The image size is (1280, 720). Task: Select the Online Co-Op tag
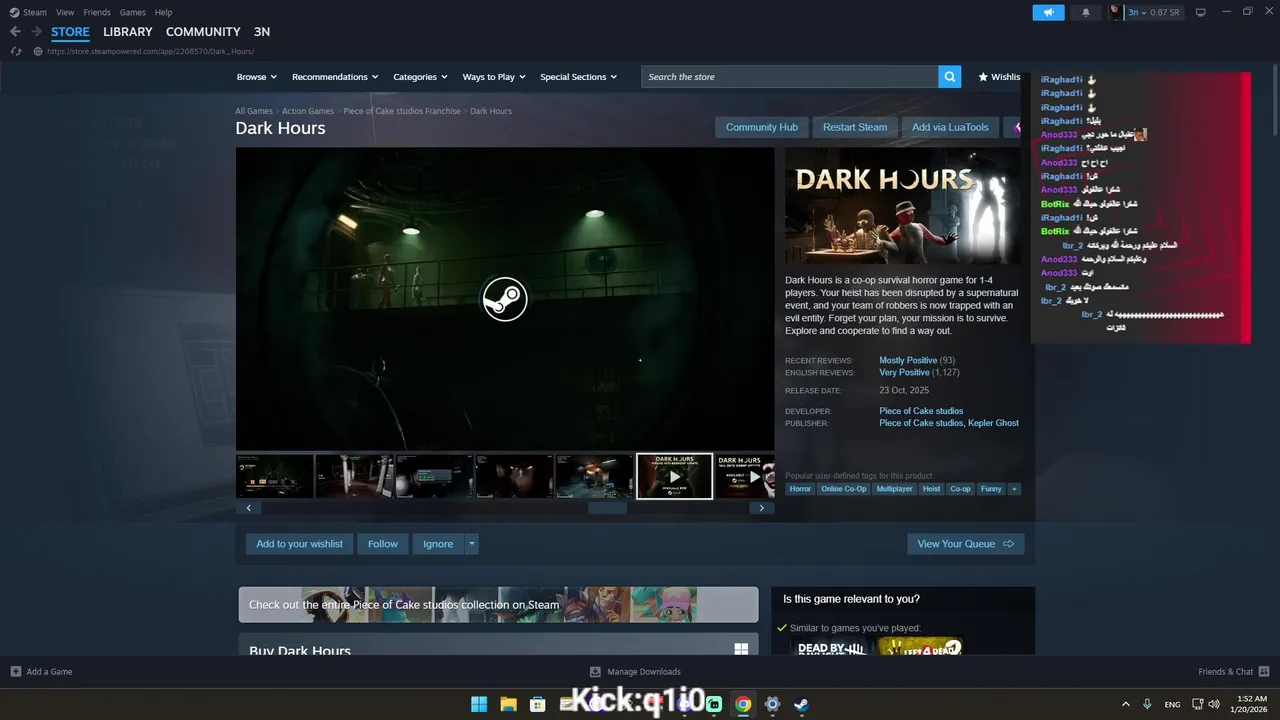844,489
